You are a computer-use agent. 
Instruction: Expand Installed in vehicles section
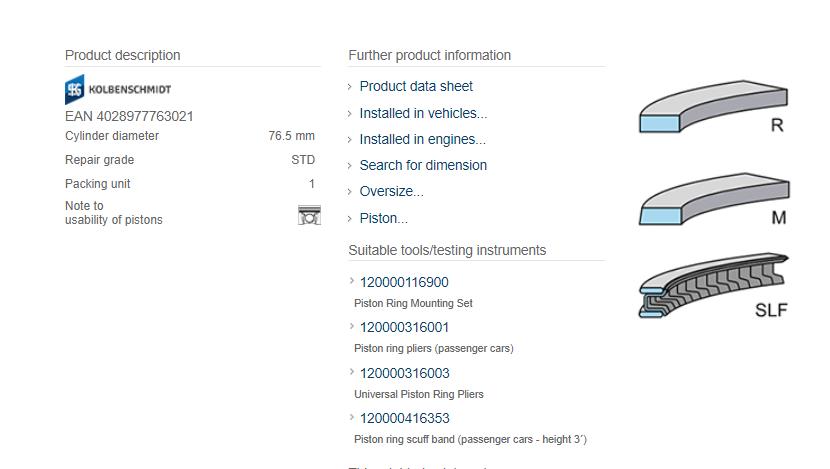(x=423, y=113)
